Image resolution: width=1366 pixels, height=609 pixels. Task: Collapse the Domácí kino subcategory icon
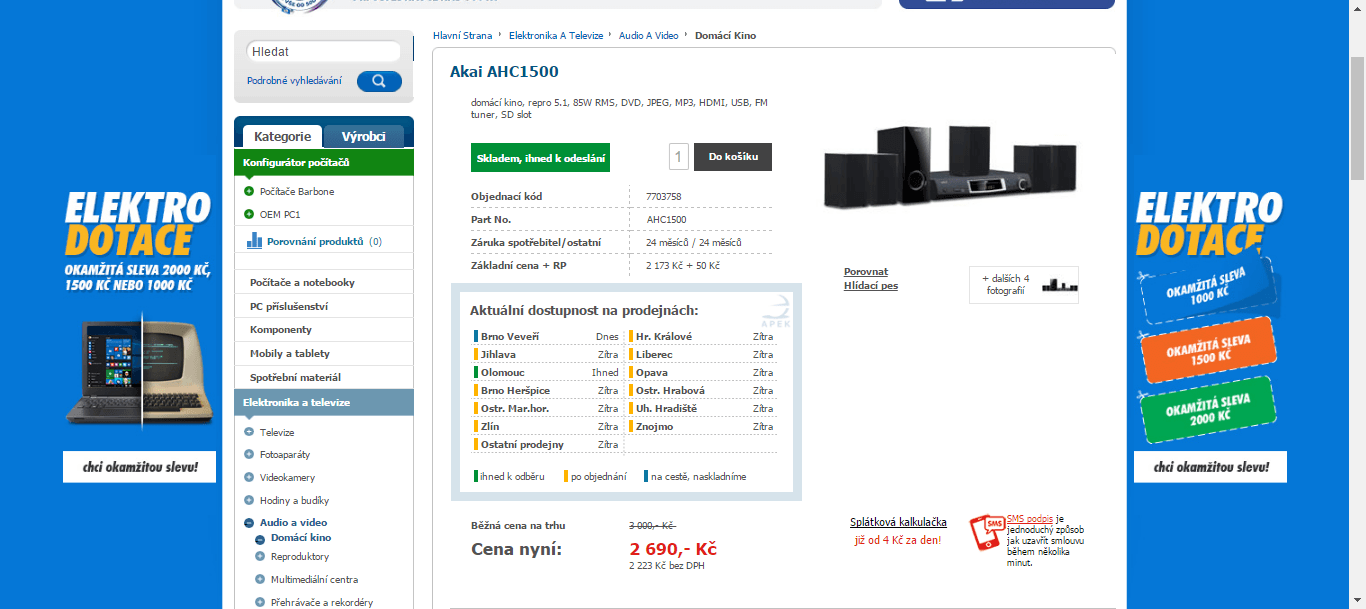coord(260,539)
